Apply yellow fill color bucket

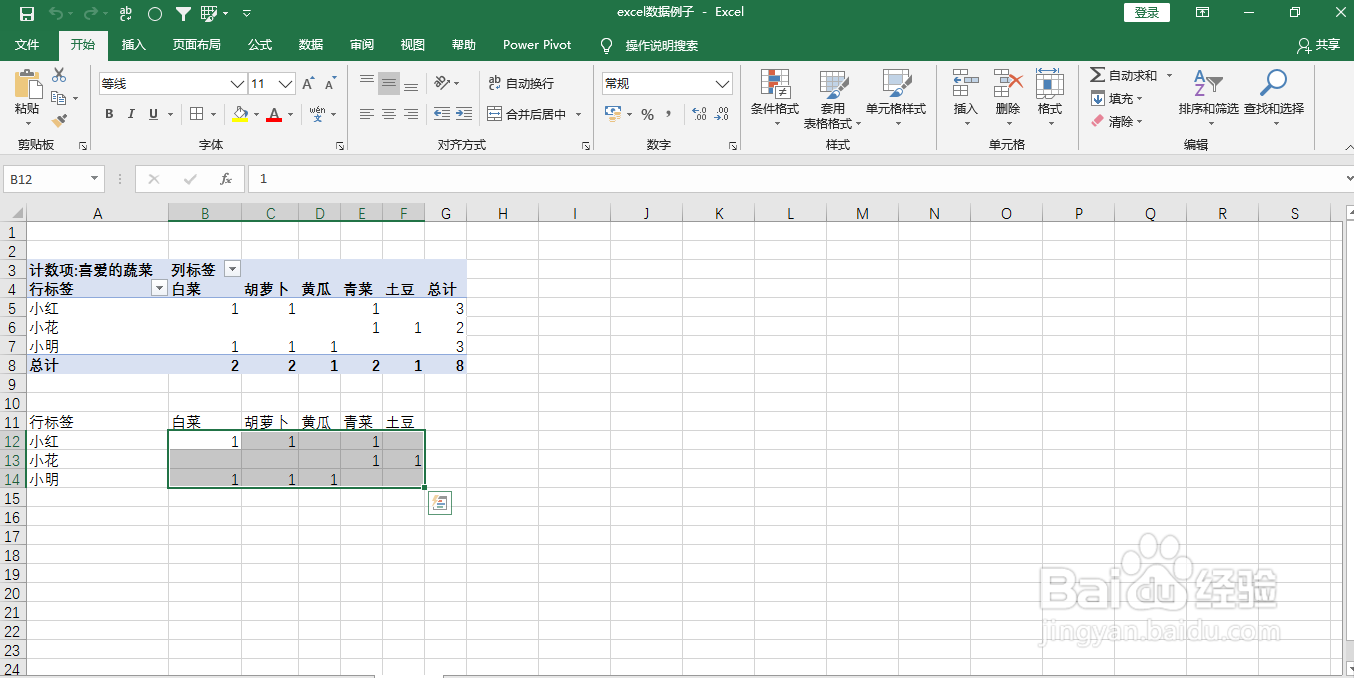pyautogui.click(x=240, y=114)
